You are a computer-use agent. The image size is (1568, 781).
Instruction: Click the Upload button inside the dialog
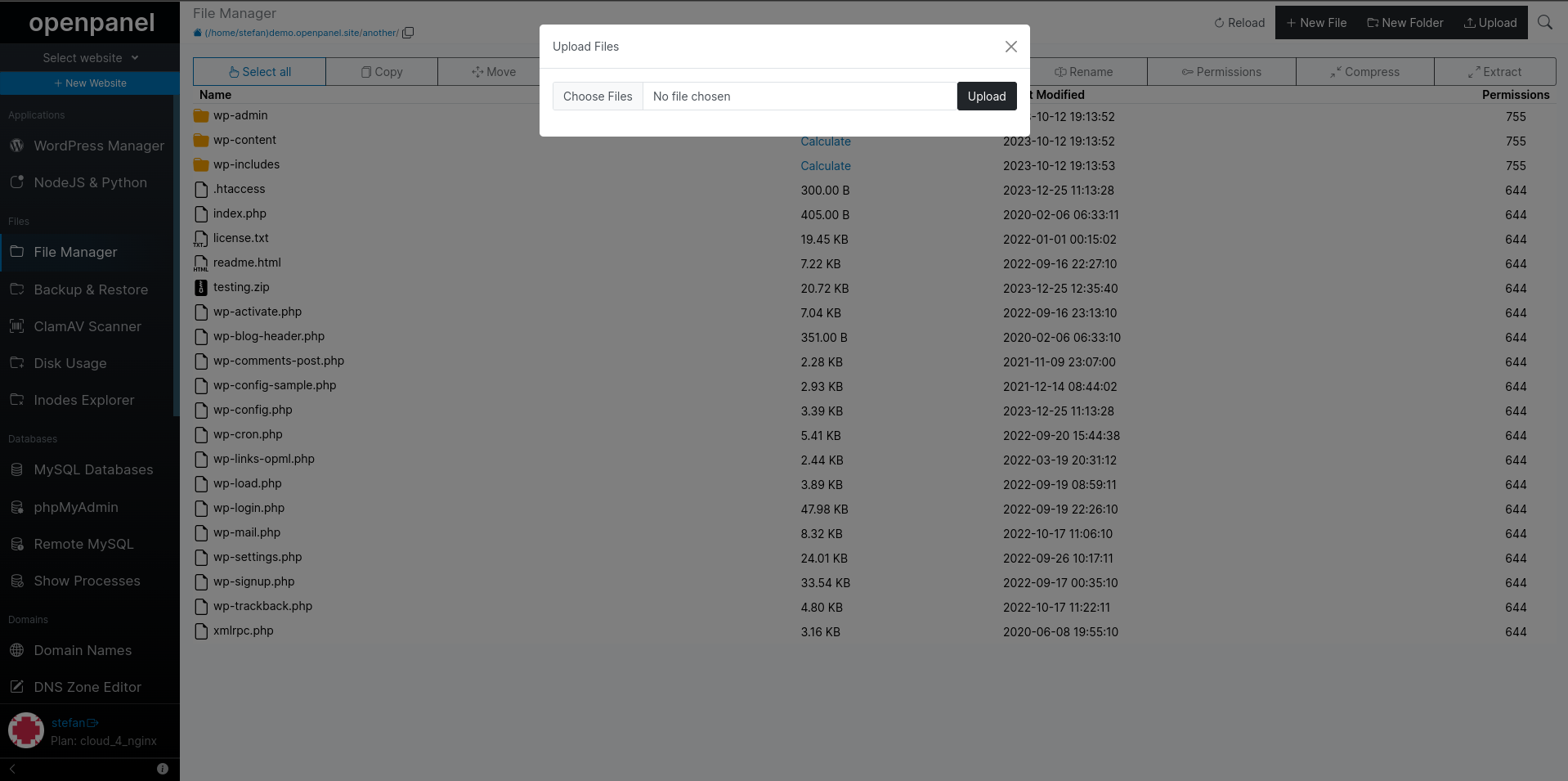coord(987,97)
